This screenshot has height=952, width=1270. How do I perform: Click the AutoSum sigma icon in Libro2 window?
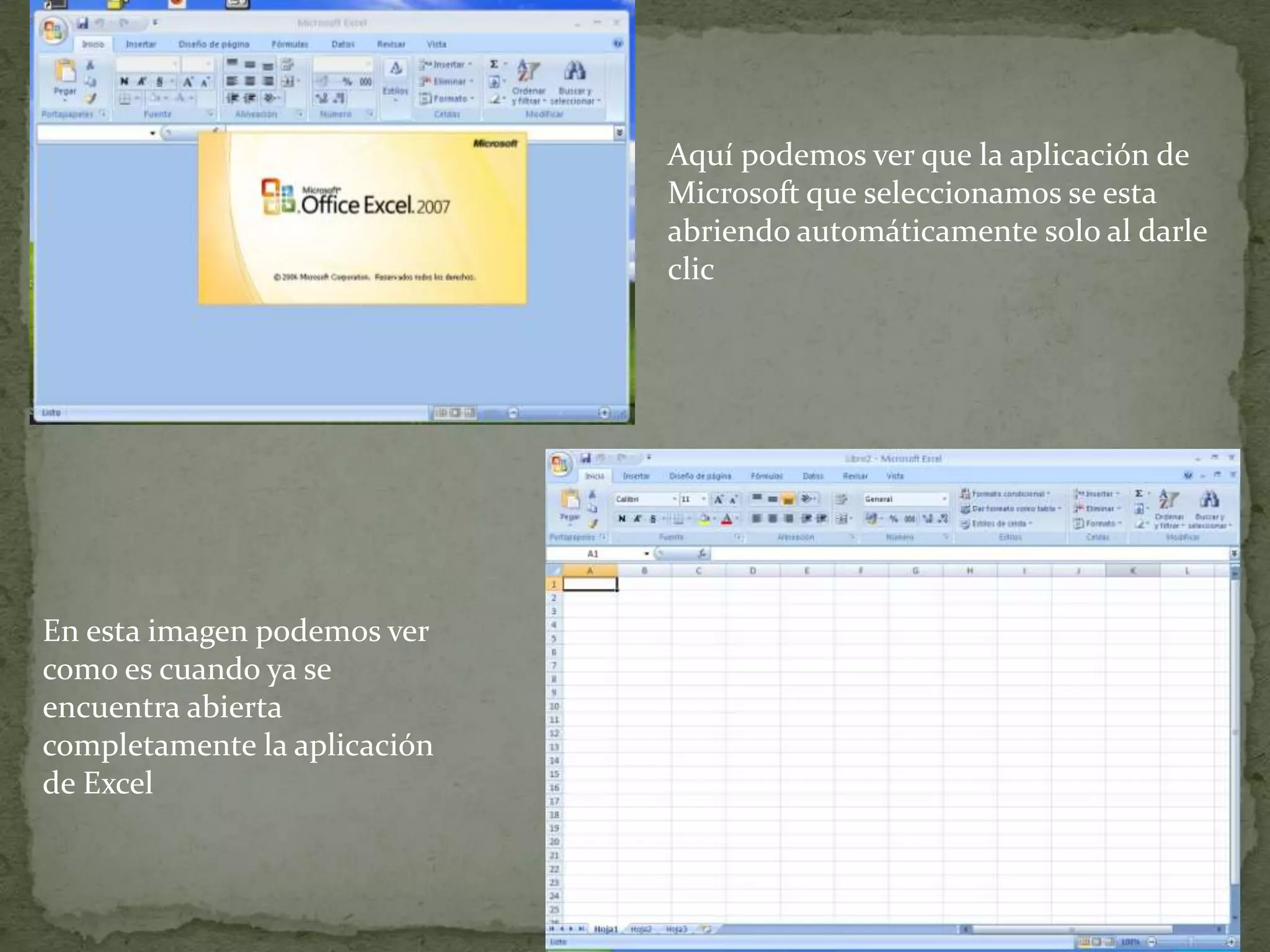click(1139, 493)
